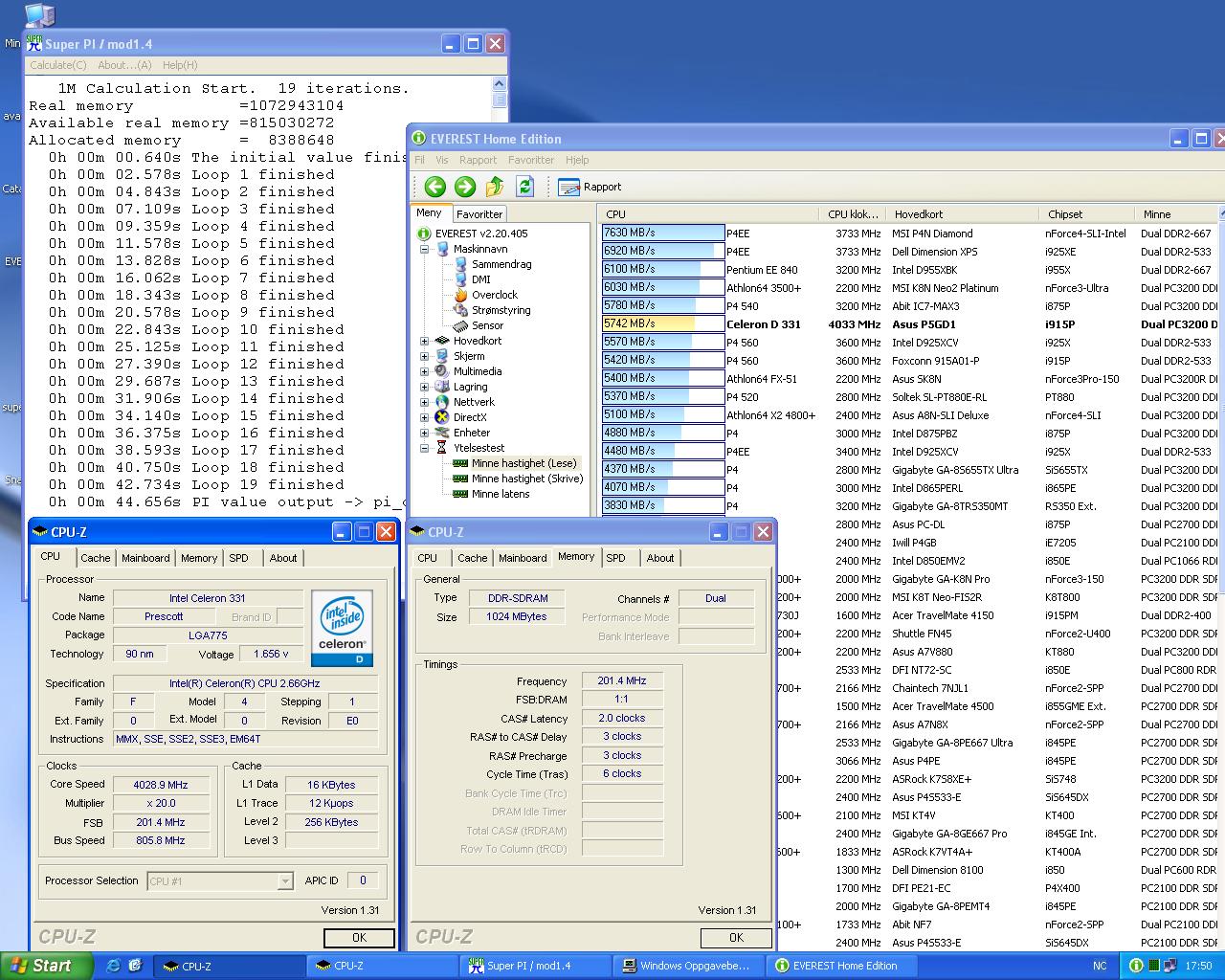
Task: Select the 7630 MB/s P4EE result bar
Action: 662,234
